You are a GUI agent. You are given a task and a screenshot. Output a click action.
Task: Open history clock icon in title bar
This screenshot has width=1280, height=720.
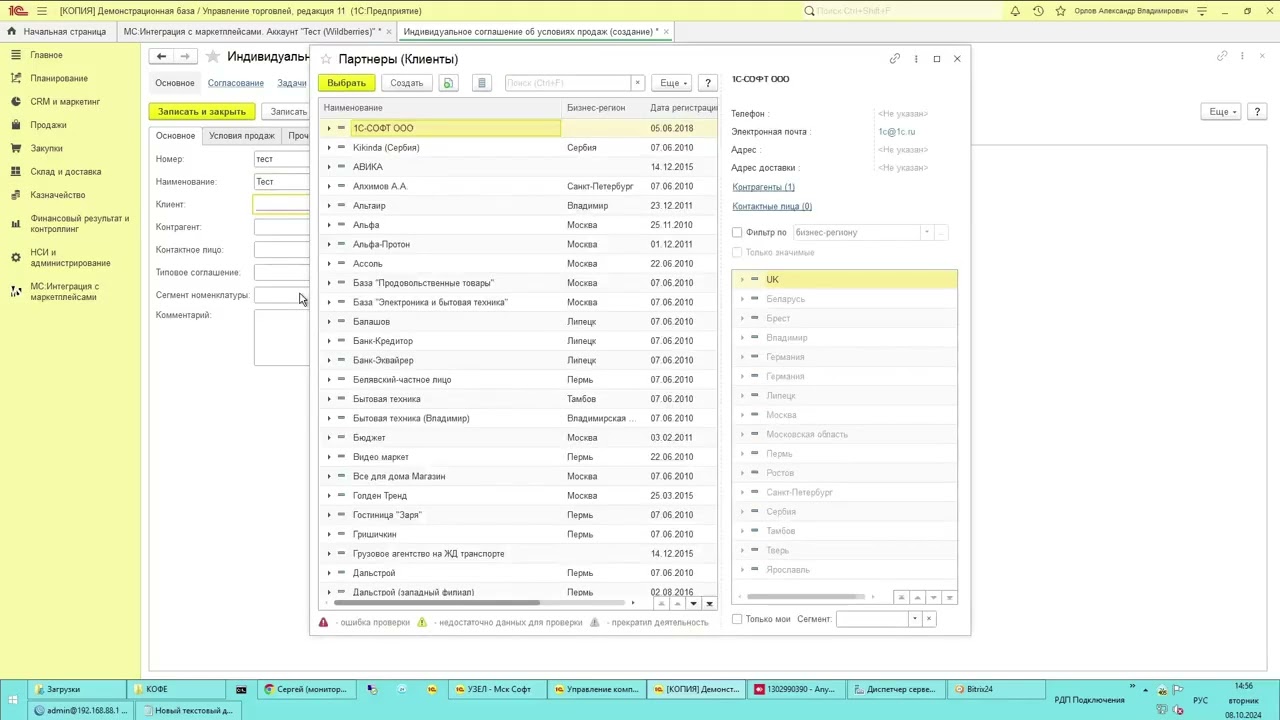coord(1038,11)
